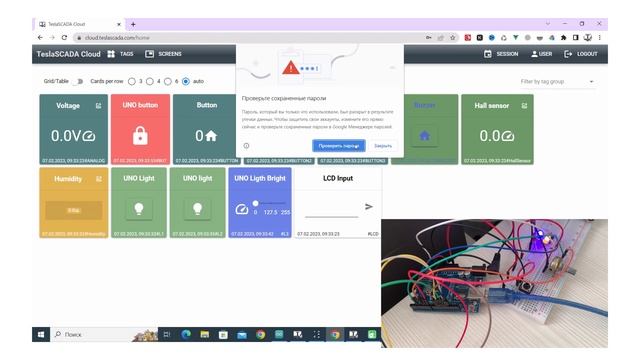The image size is (640, 360).
Task: Click the info icon in password popup
Action: [x=247, y=146]
